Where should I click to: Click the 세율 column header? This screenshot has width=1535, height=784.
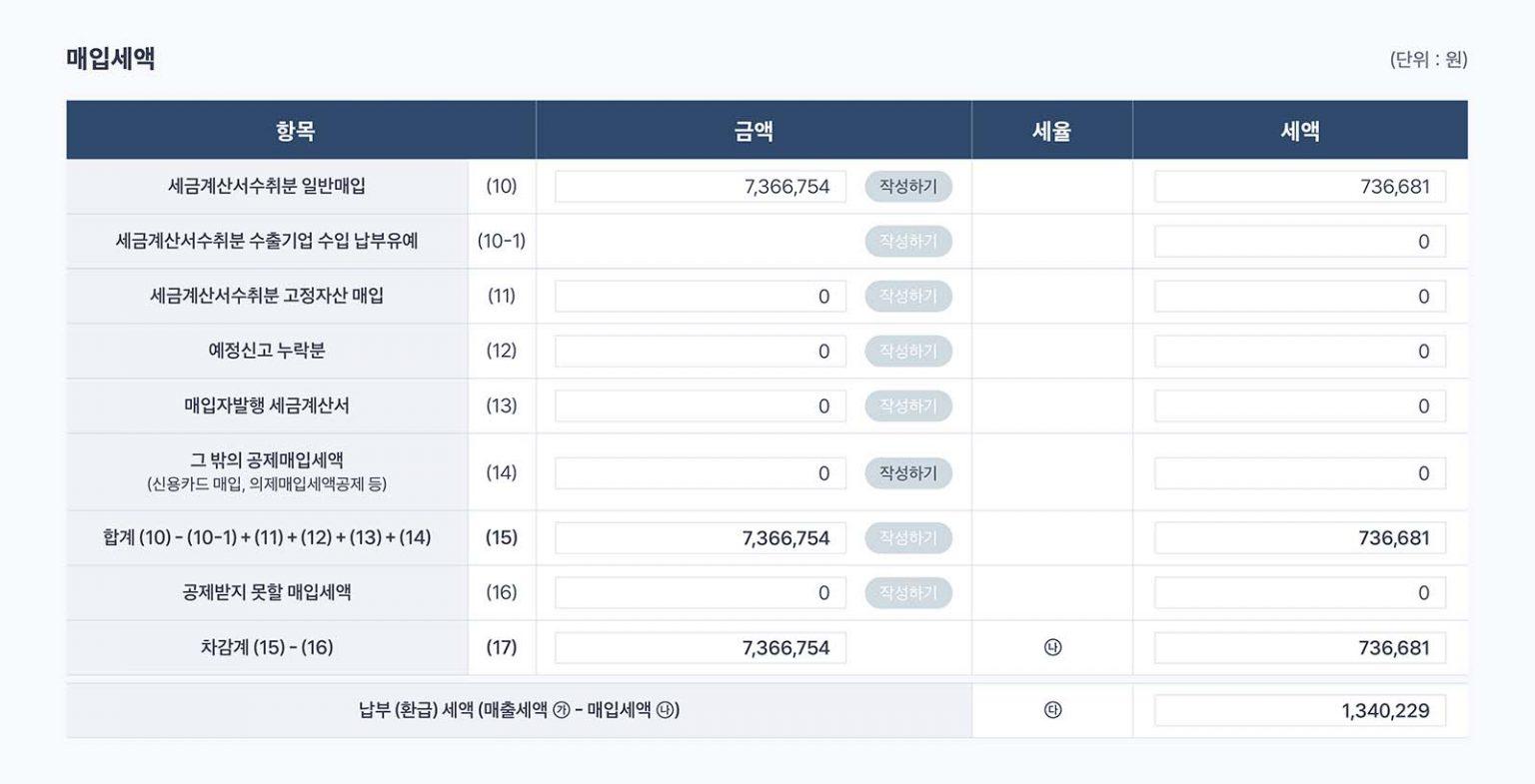click(x=1051, y=130)
